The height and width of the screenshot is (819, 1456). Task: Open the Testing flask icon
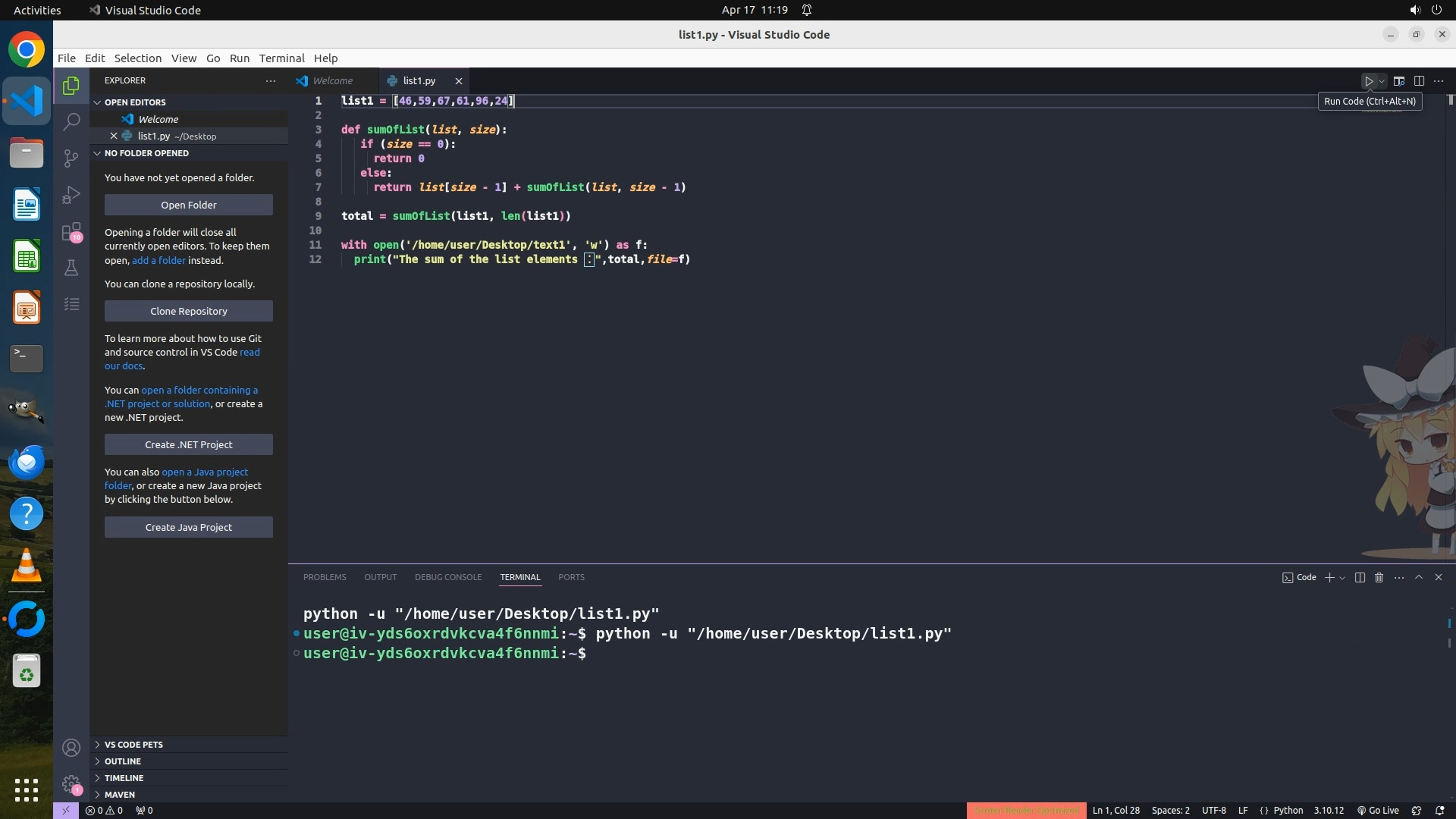tap(71, 268)
